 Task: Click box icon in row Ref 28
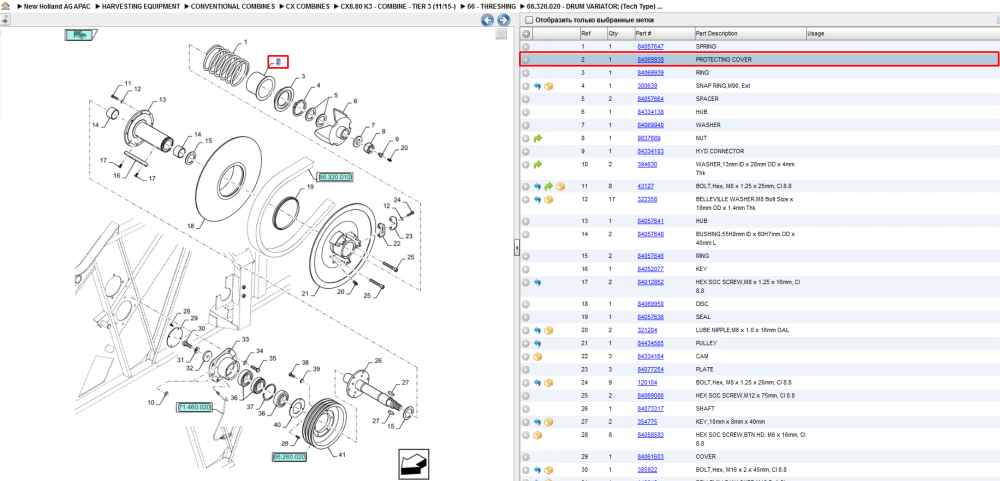point(538,435)
